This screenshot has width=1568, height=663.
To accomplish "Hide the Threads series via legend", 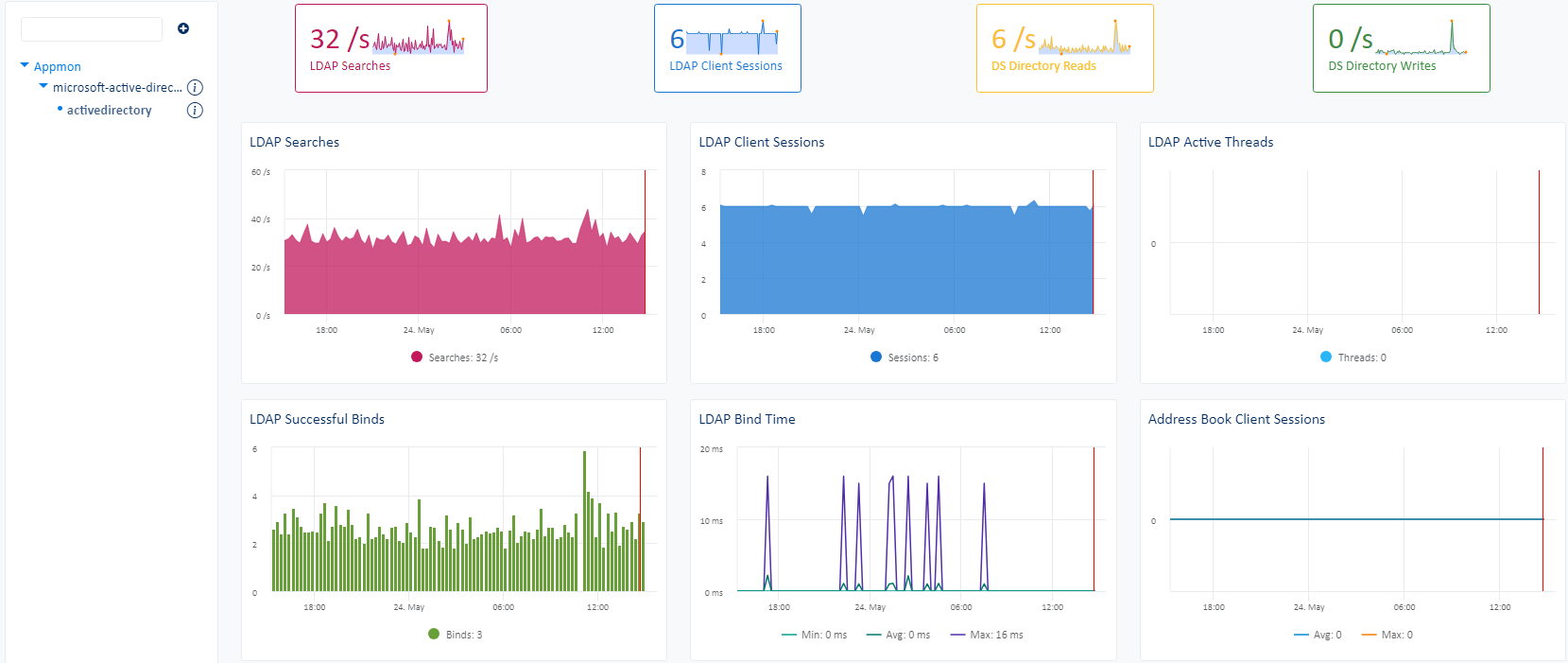I will click(x=1326, y=358).
